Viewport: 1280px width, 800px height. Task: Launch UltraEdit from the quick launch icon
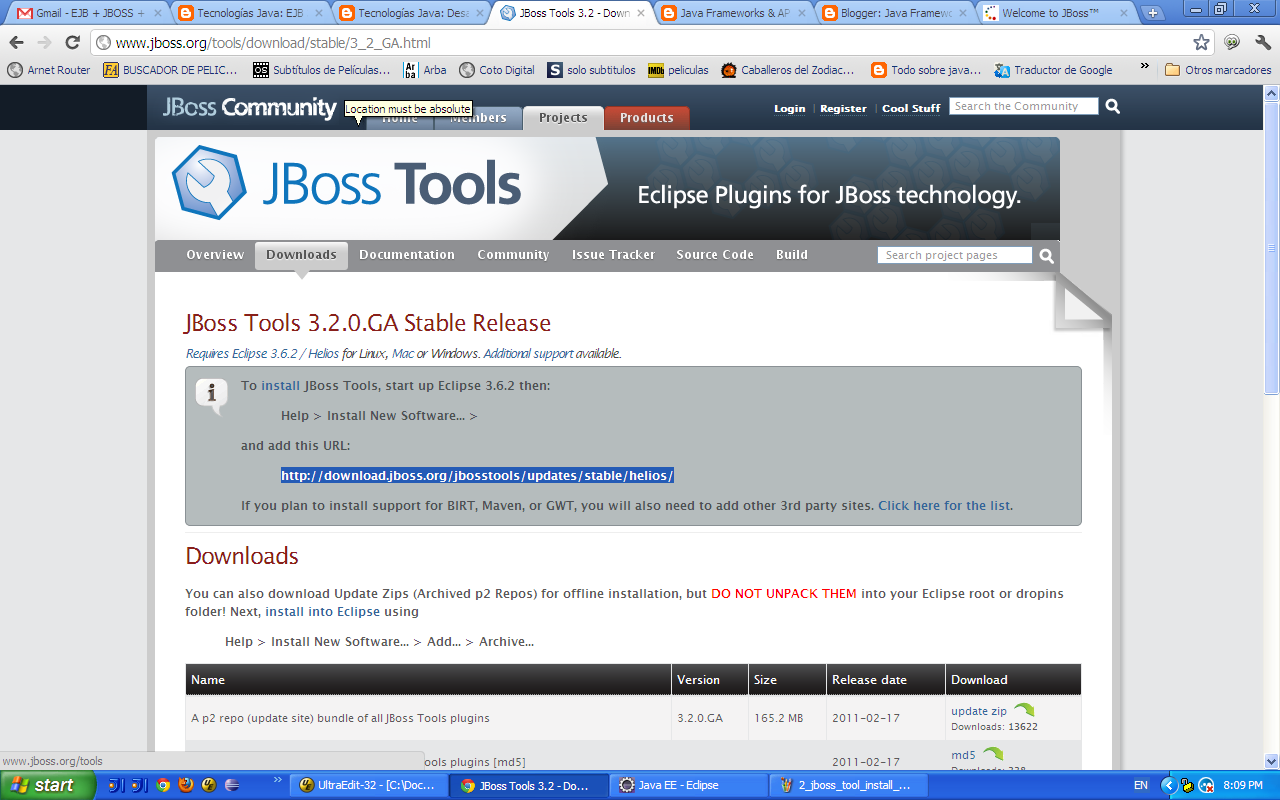click(209, 785)
